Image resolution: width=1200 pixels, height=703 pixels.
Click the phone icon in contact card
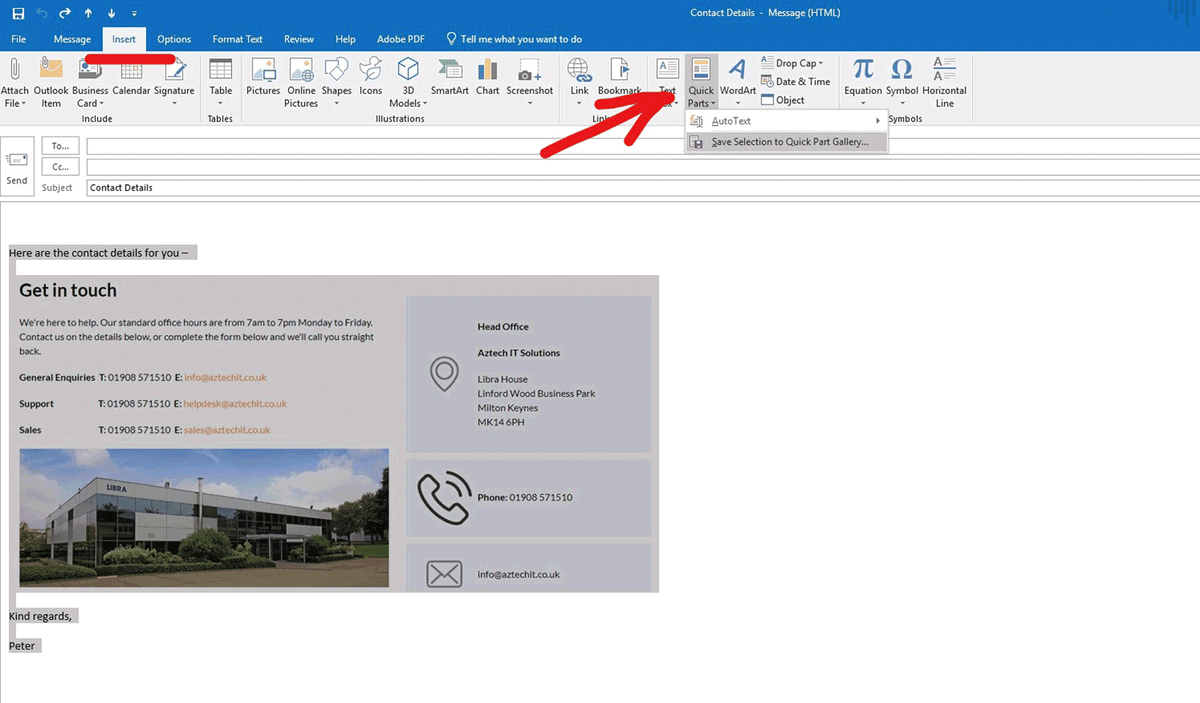tap(443, 498)
